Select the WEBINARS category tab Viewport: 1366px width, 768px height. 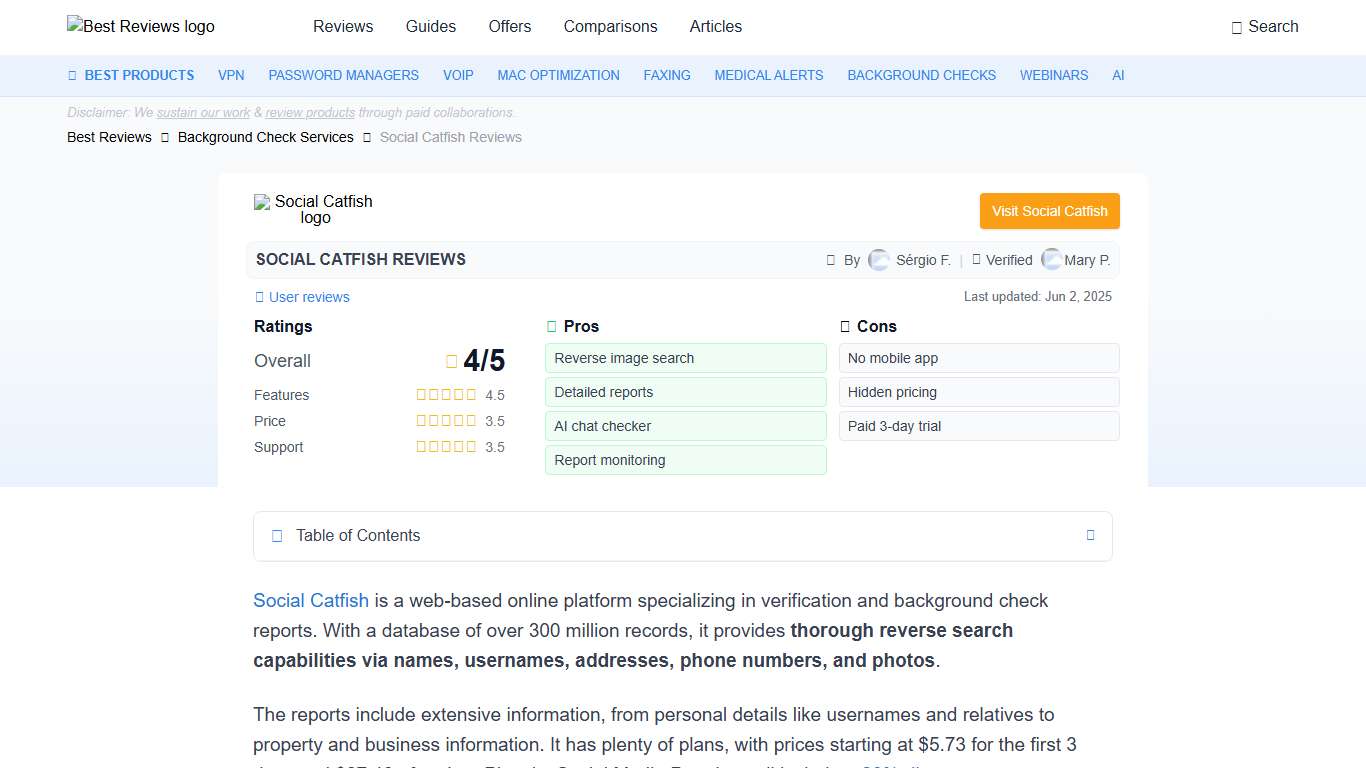(x=1053, y=75)
